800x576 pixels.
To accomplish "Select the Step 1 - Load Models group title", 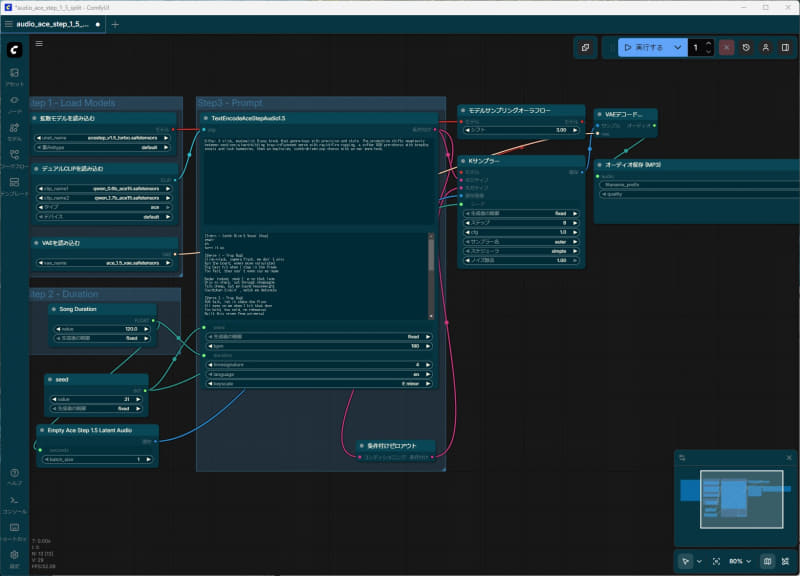I will pyautogui.click(x=73, y=103).
